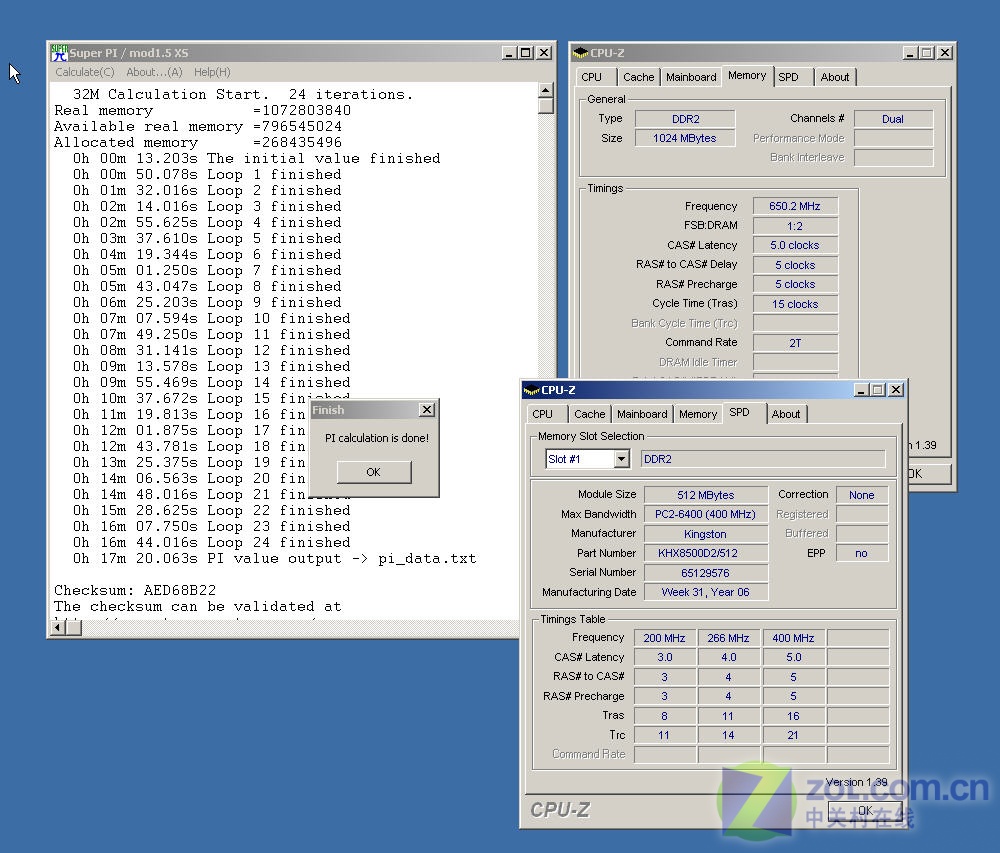Click the 1024 MBytes size field

click(x=685, y=138)
